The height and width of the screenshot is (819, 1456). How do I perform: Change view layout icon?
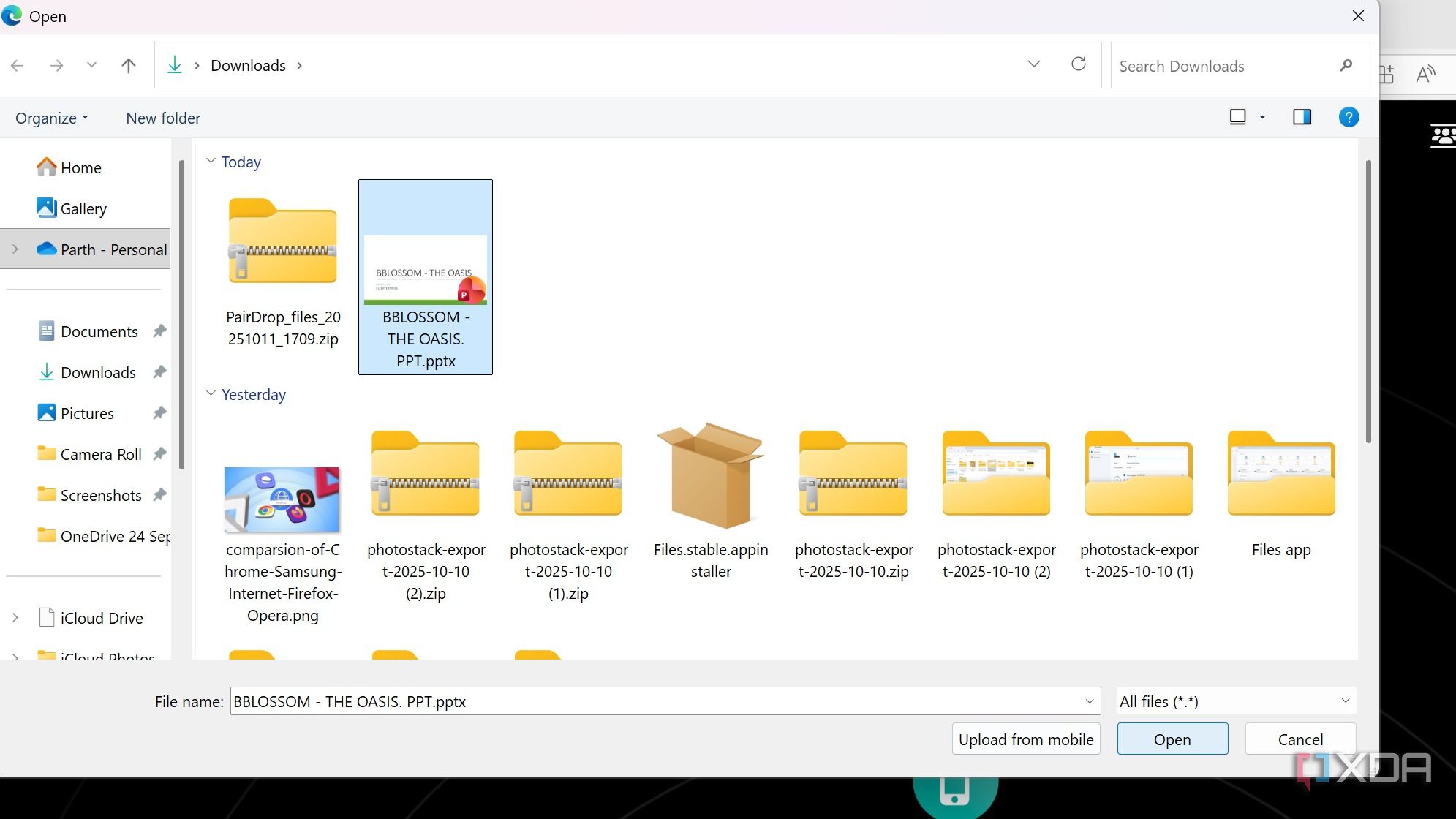click(1237, 117)
